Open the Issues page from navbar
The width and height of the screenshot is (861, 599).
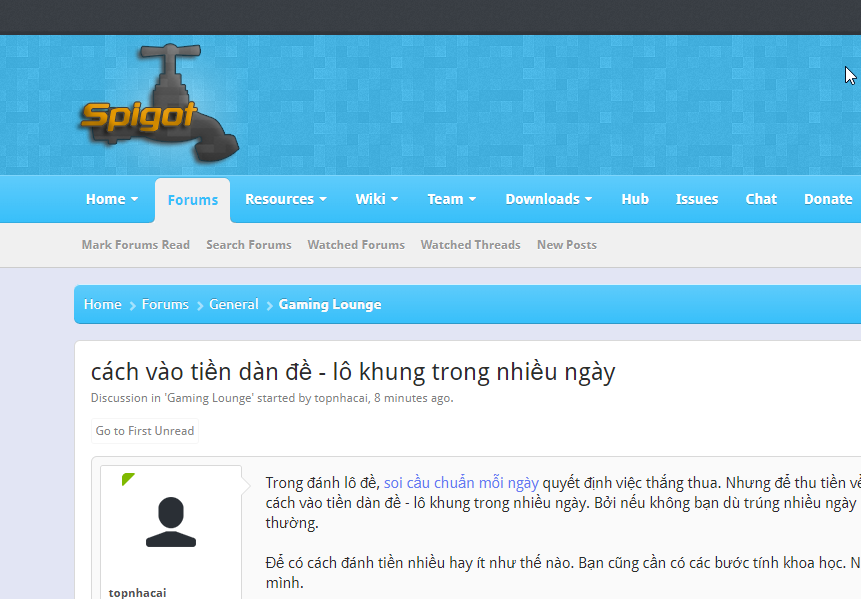click(696, 199)
